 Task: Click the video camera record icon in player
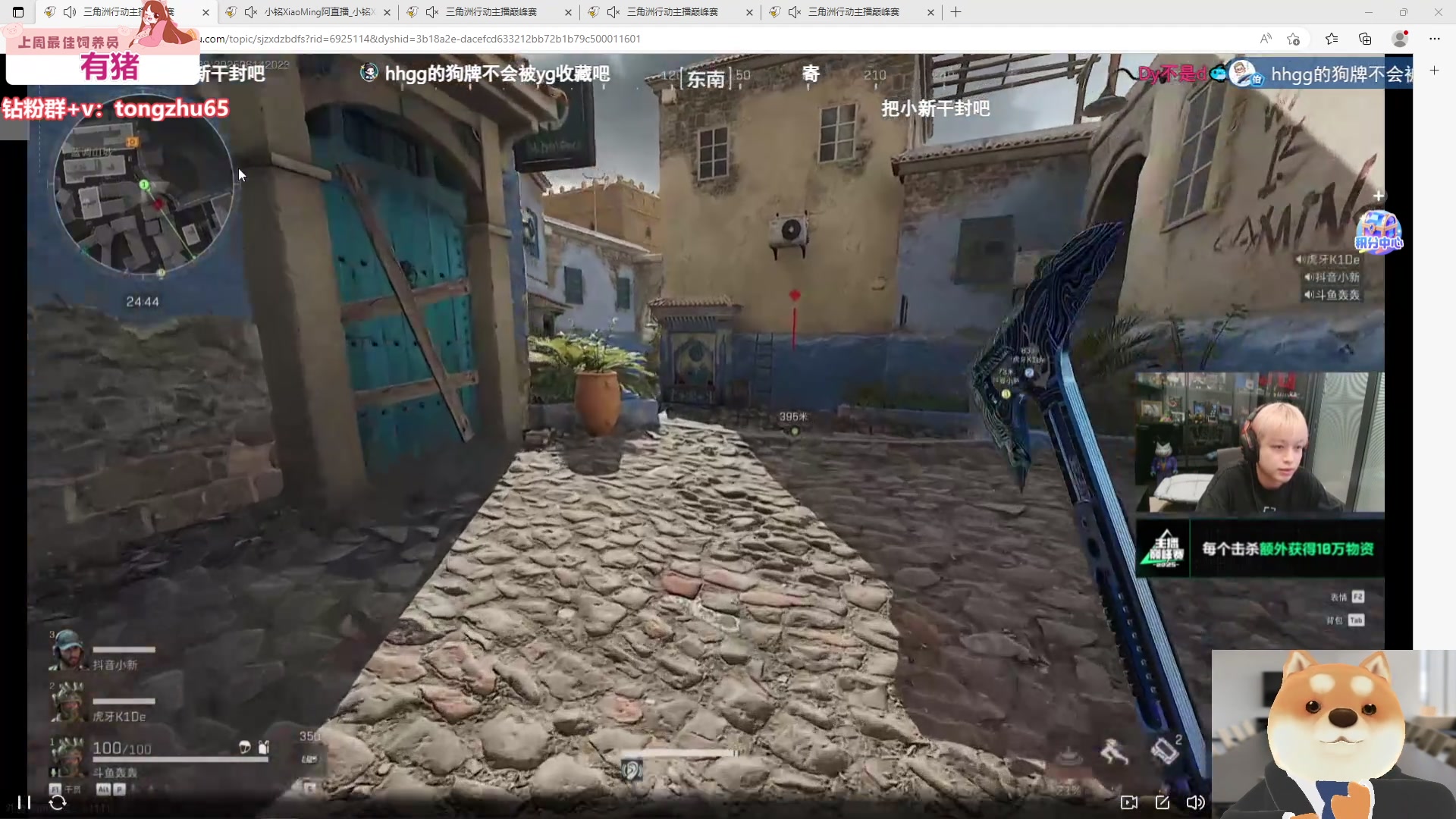pos(1128,802)
